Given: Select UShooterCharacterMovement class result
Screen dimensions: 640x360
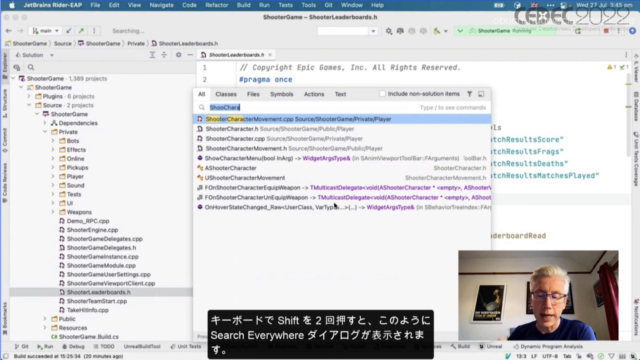Looking at the screenshot, I should click(x=342, y=178).
